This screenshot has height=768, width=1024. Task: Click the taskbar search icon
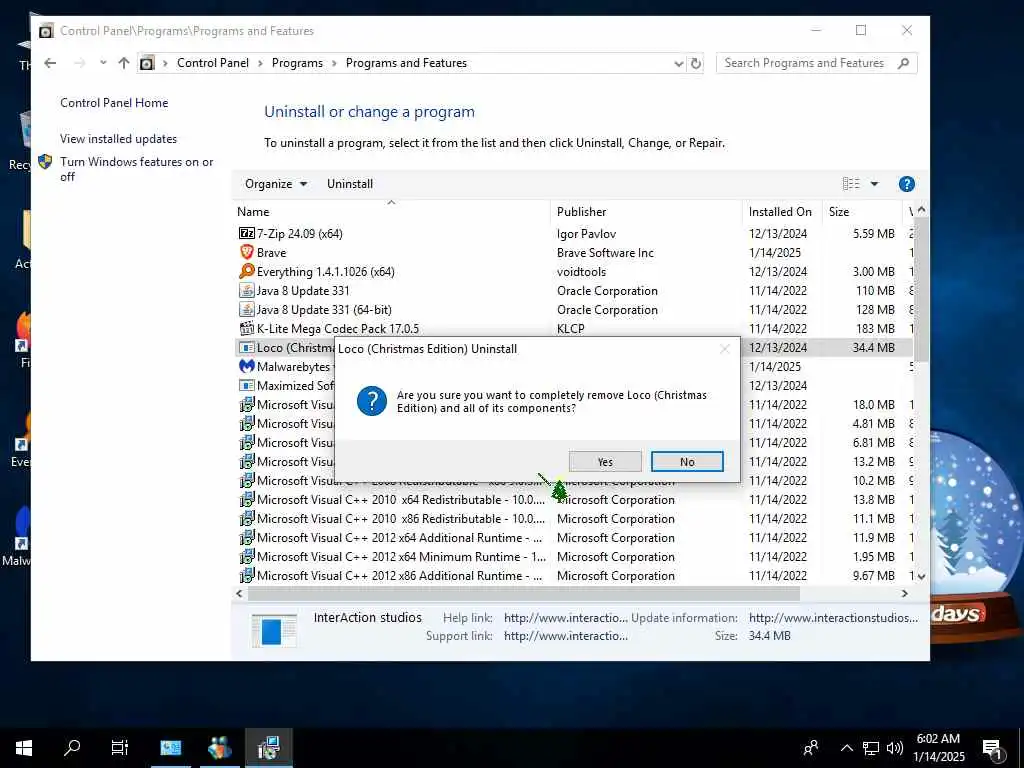72,748
